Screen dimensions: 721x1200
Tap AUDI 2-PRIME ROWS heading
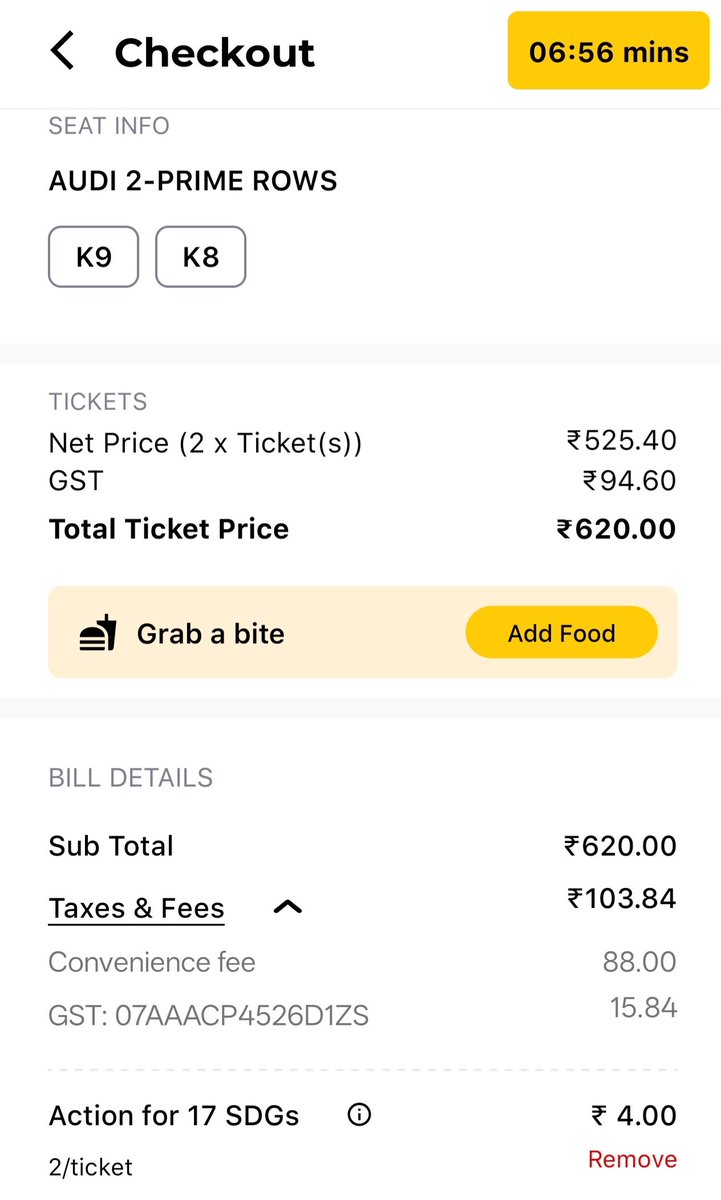click(193, 181)
